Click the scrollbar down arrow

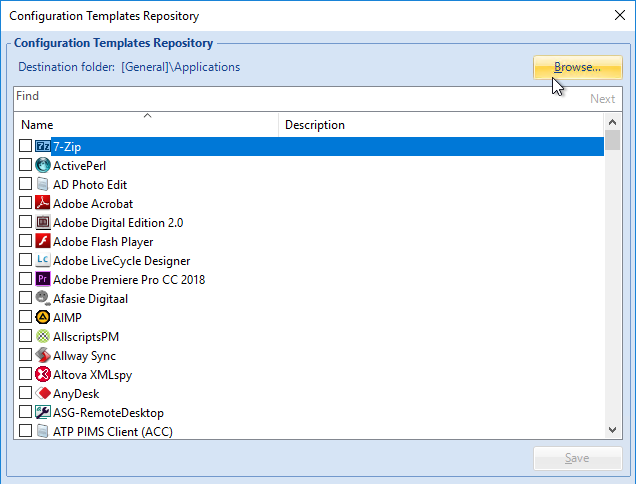[x=612, y=430]
